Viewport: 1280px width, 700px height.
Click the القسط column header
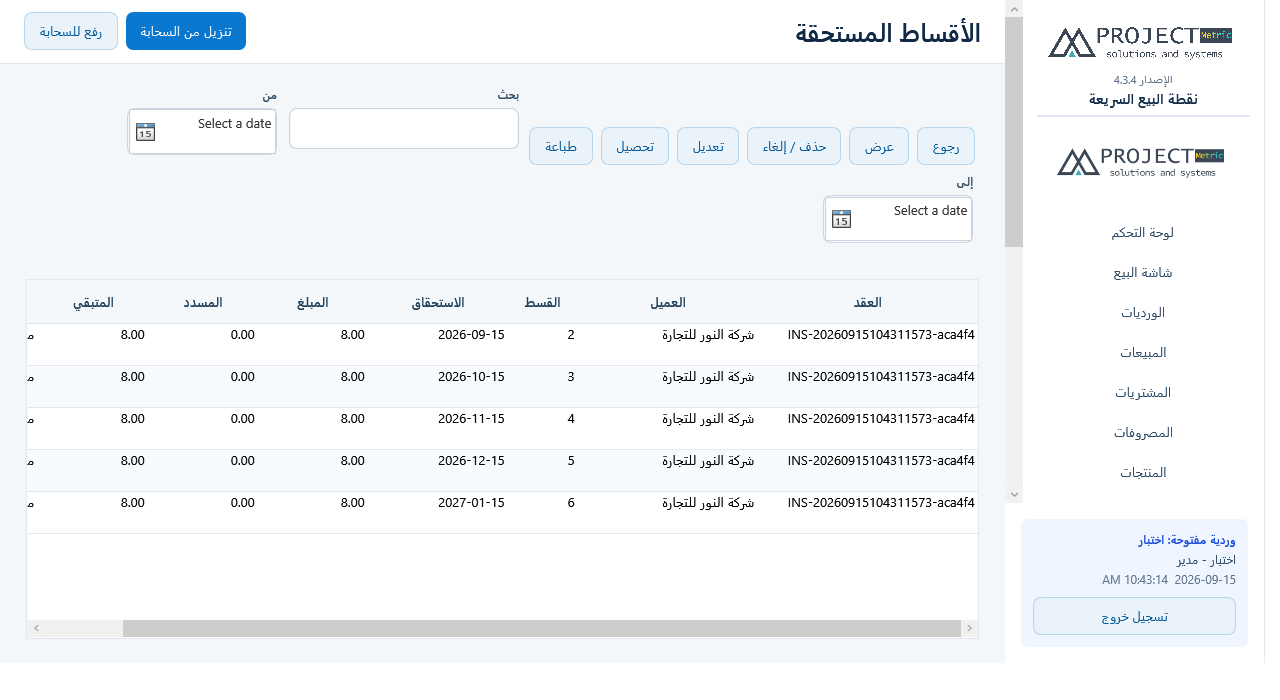pos(543,302)
